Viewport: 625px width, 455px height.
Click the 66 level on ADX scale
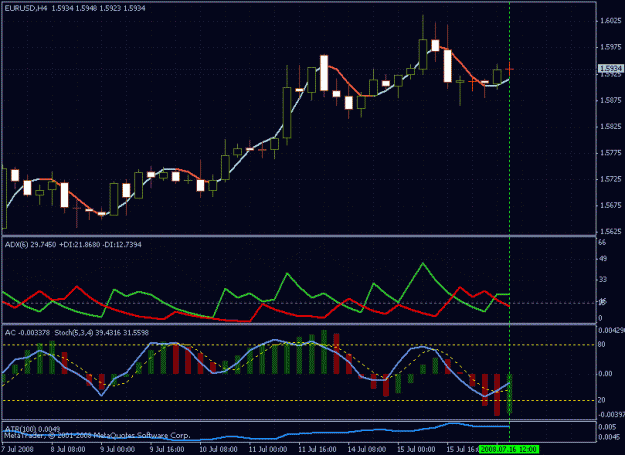click(x=603, y=242)
